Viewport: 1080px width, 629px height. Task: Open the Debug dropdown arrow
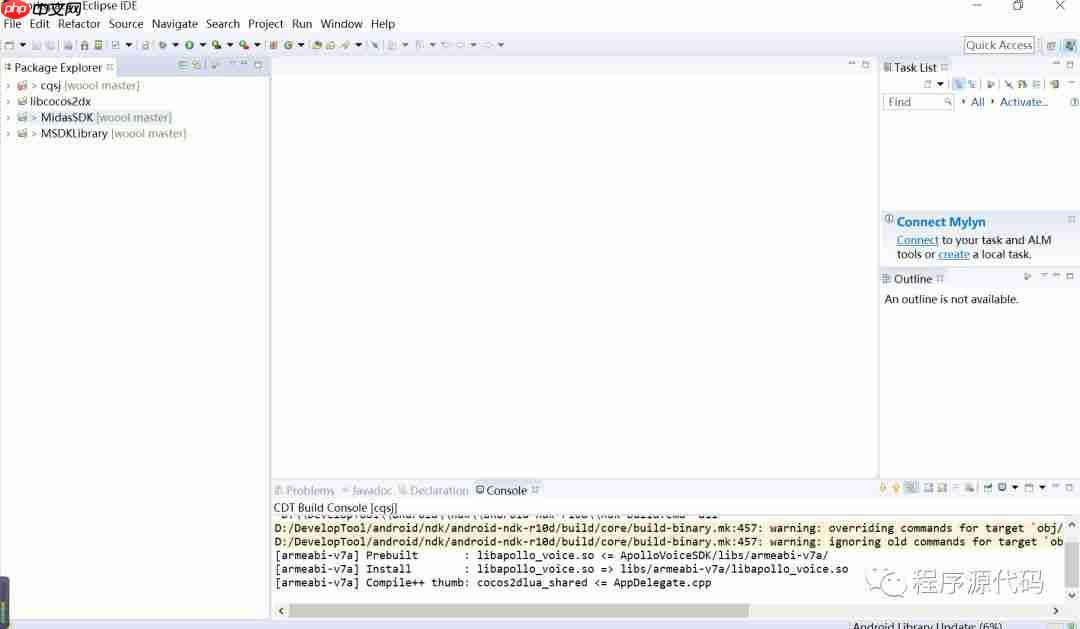click(175, 45)
